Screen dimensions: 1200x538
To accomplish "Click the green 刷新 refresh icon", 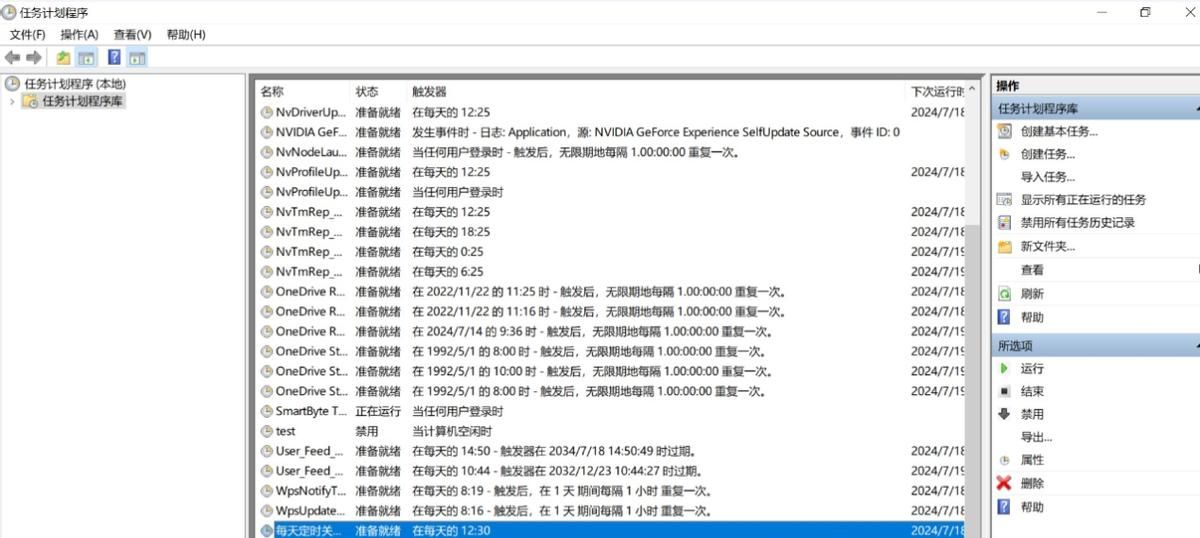I will pos(1005,294).
